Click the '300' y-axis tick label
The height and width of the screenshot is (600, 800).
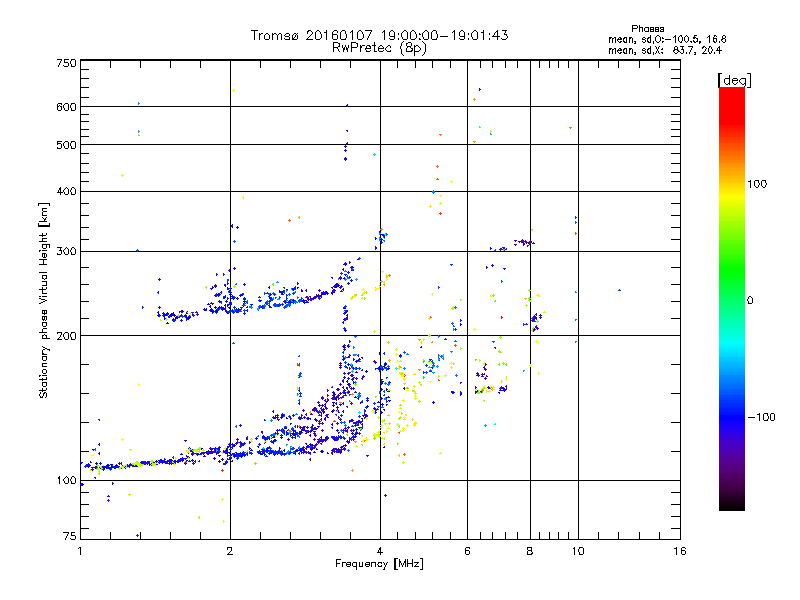pyautogui.click(x=66, y=251)
